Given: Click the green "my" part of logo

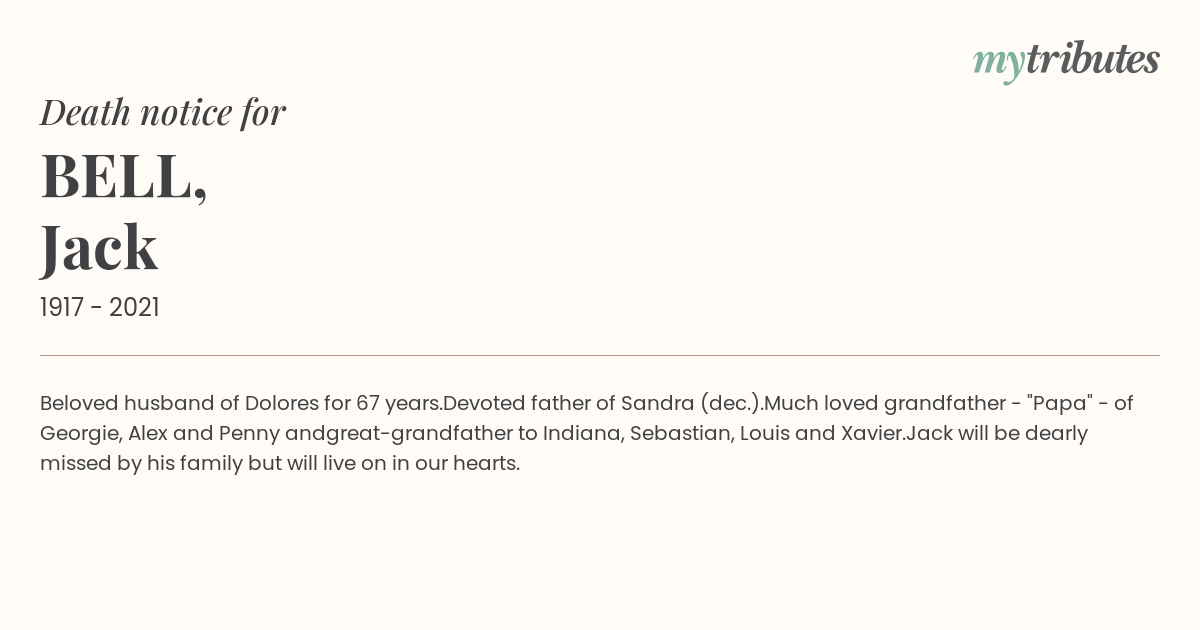Looking at the screenshot, I should (x=998, y=64).
